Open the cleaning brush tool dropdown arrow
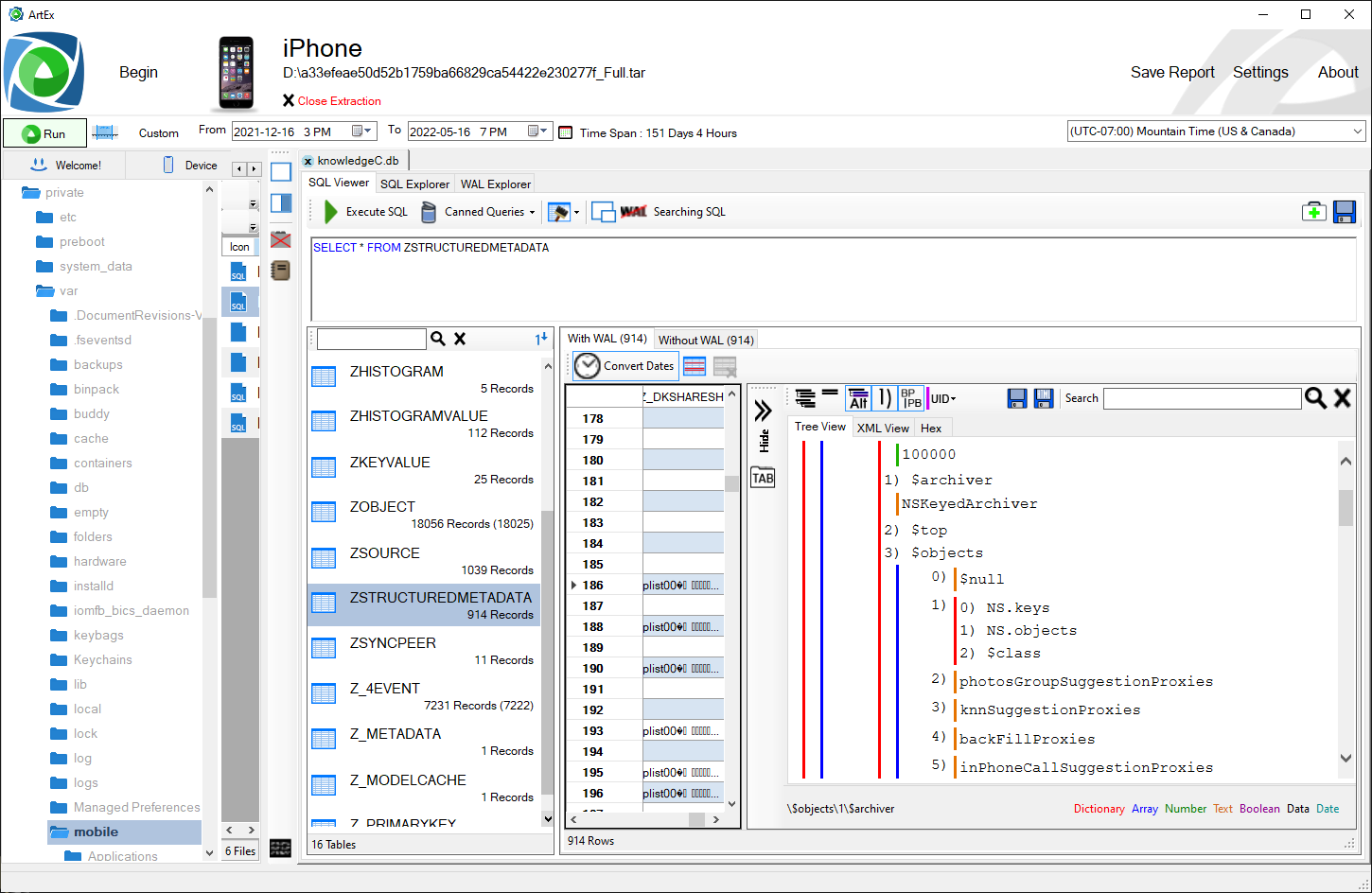This screenshot has width=1372, height=893. tap(577, 213)
